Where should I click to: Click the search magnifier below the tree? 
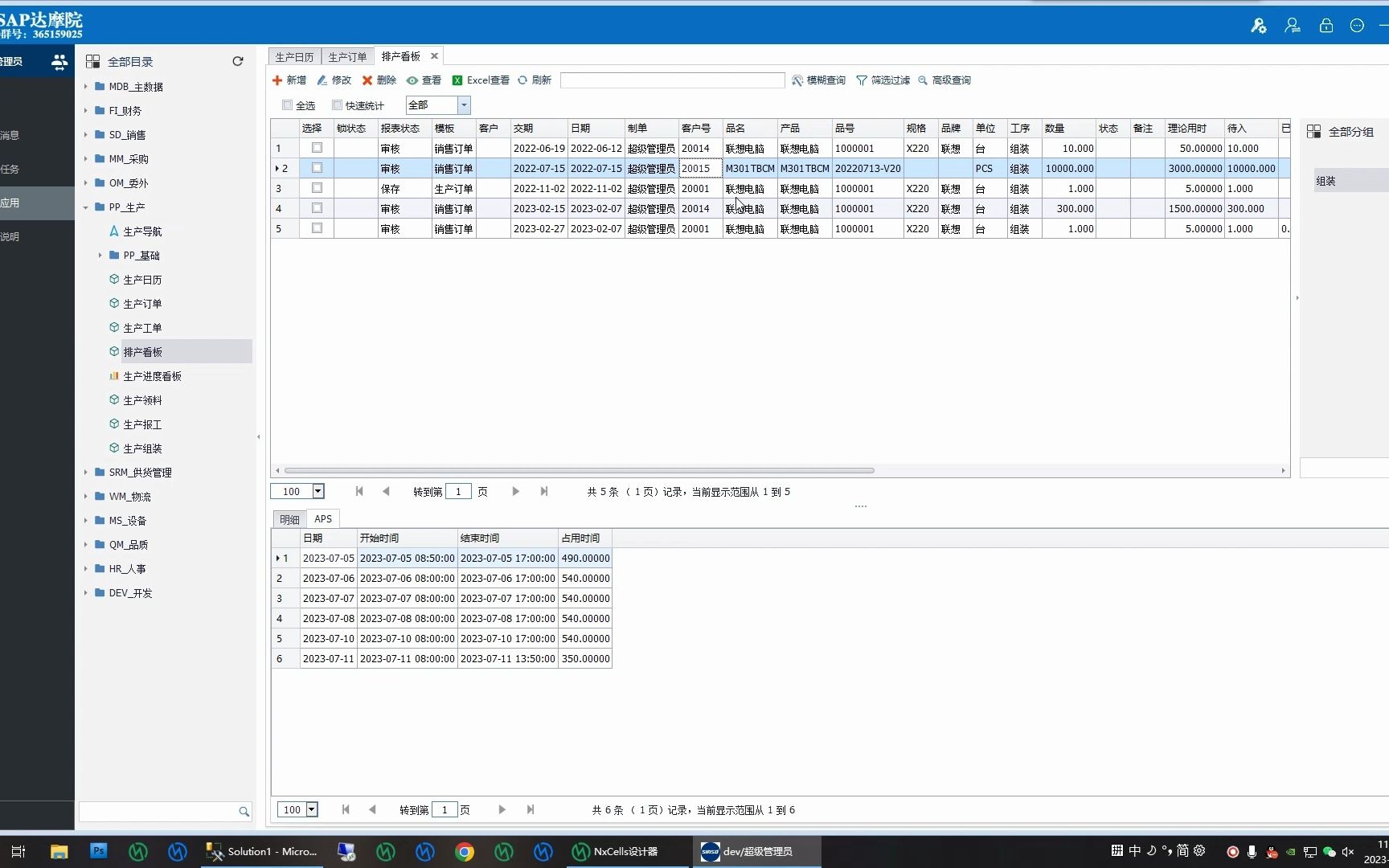click(x=244, y=812)
